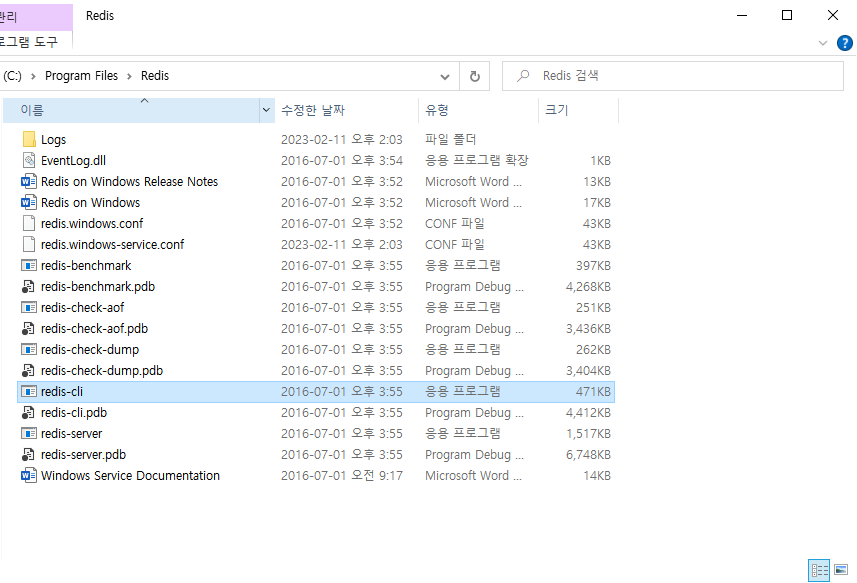Click 오전 9:17 modified date cell
The width and height of the screenshot is (857, 583).
coord(342,475)
